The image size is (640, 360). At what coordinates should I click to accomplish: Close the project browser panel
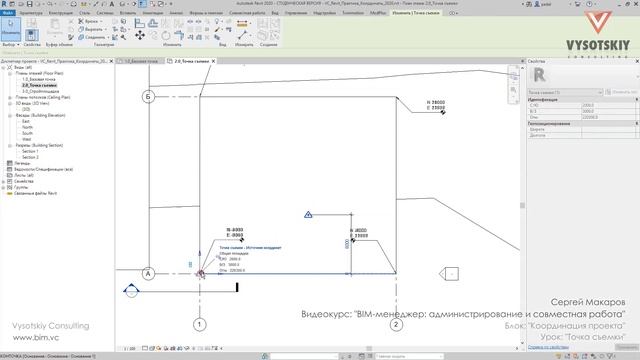point(111,61)
